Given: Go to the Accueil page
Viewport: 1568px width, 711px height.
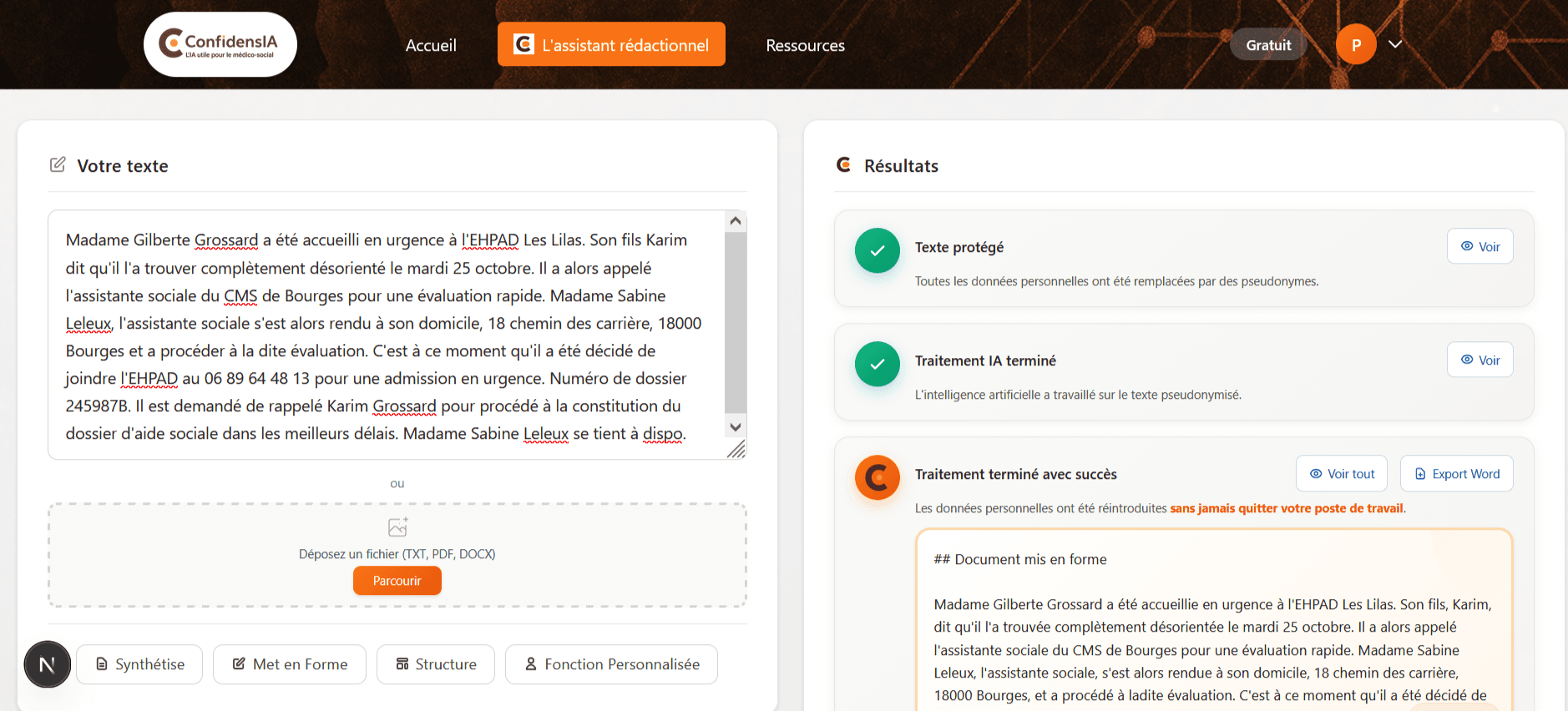Looking at the screenshot, I should [x=431, y=45].
